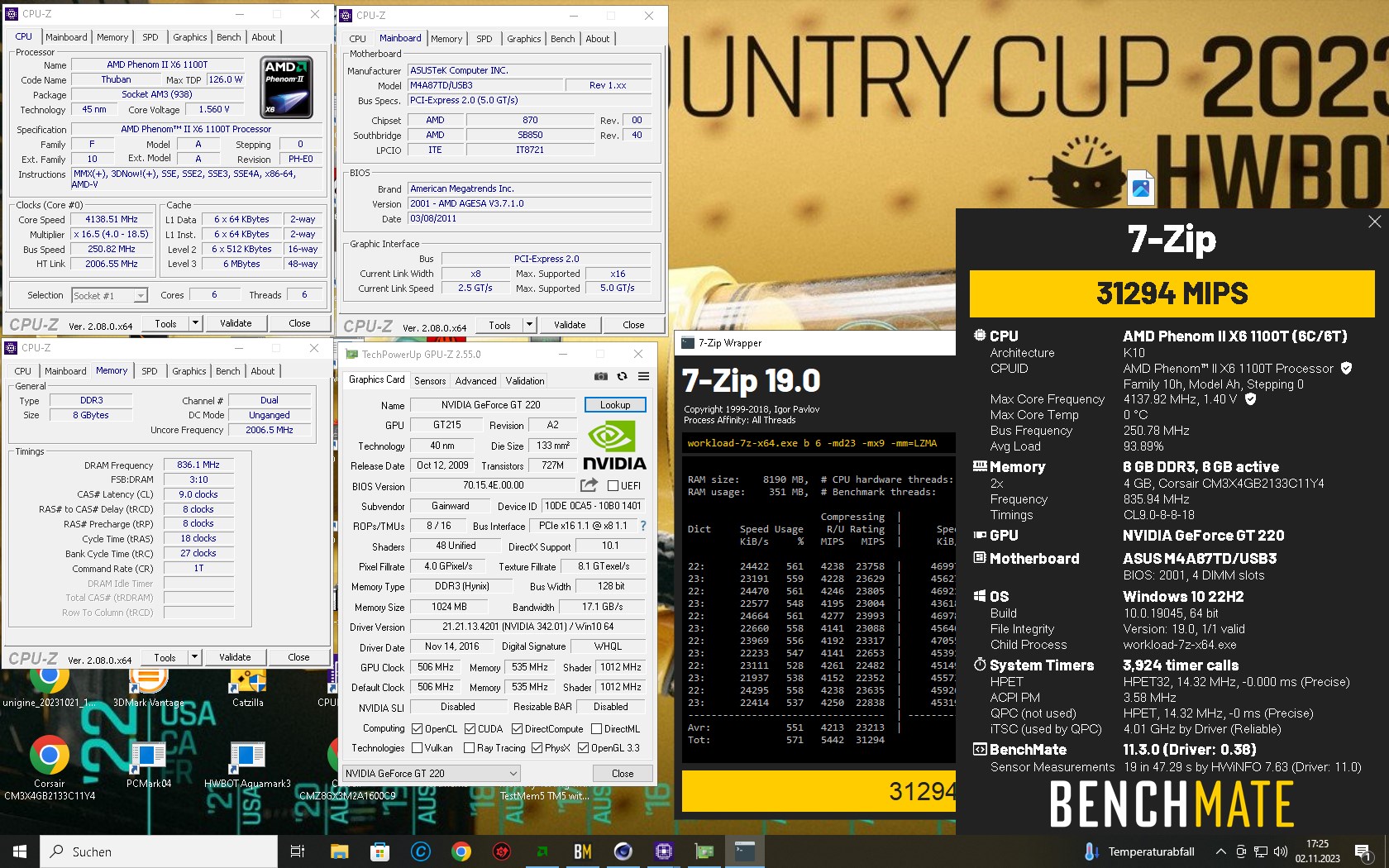1389x868 pixels.
Task: Open the Sensors tab in GPU-Z
Action: [x=430, y=381]
